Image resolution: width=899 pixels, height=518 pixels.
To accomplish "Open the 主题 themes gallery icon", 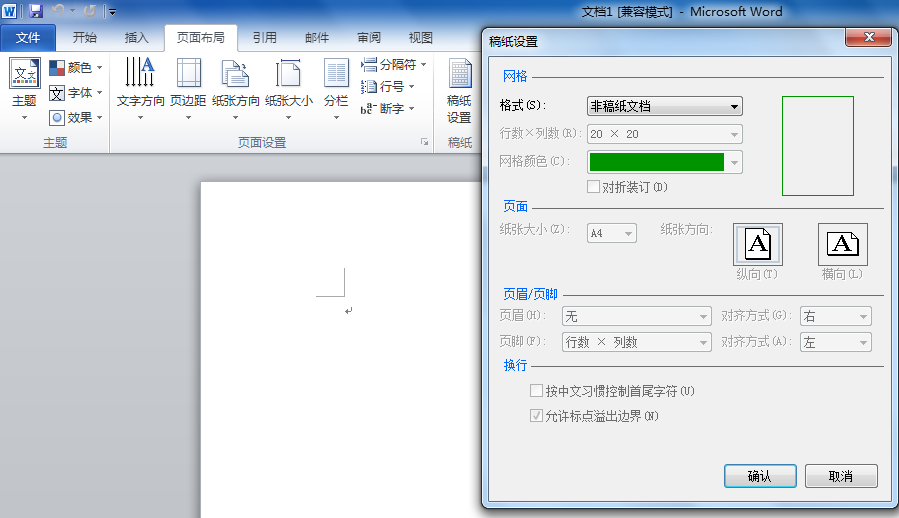I will pos(25,74).
